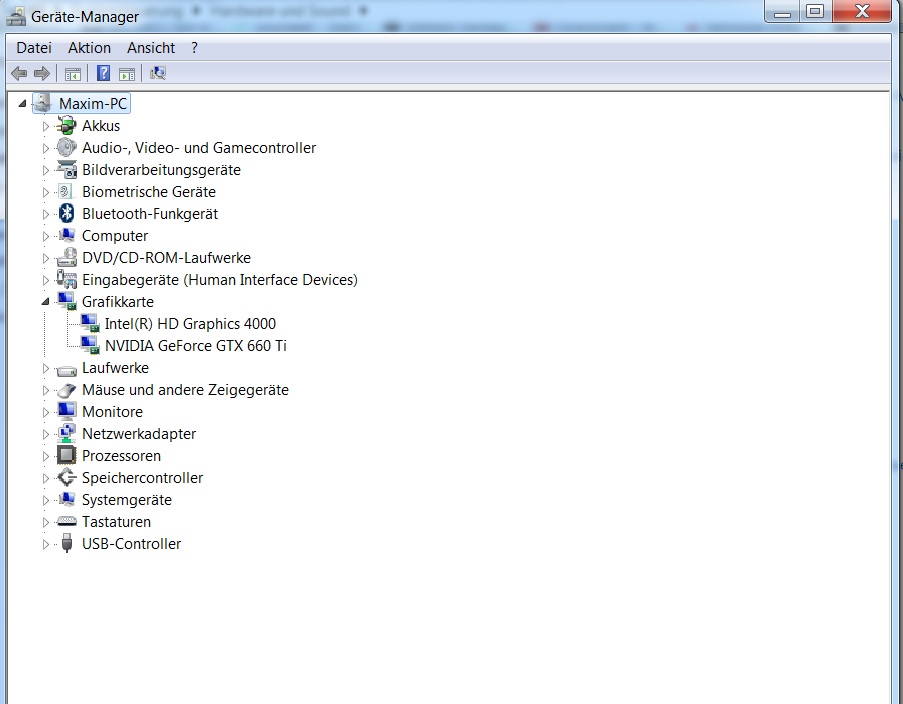Screen dimensions: 903x704
Task: Expand the Tastaturen category
Action: click(x=45, y=522)
